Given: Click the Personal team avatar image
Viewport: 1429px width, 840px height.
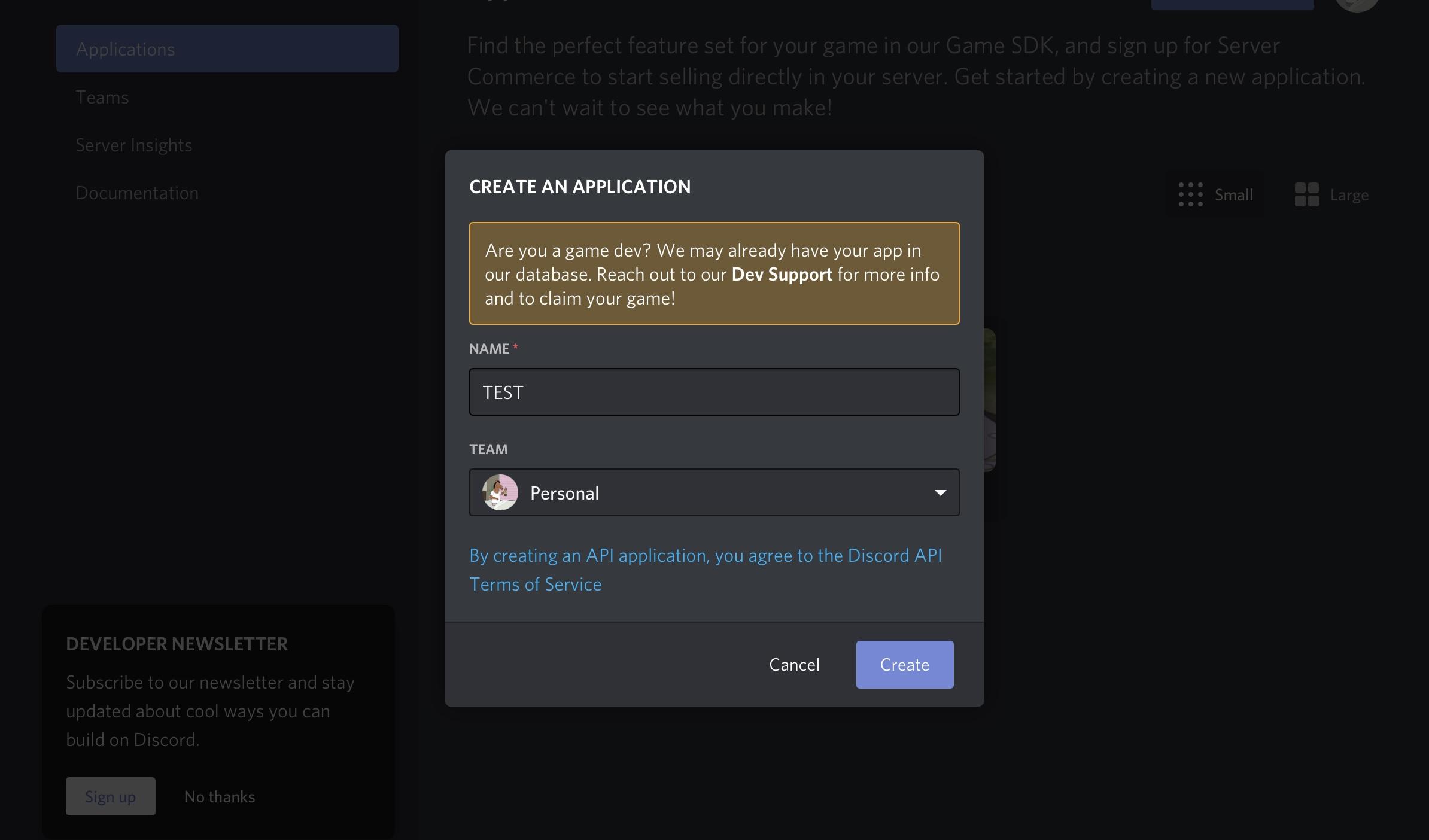Looking at the screenshot, I should 500,492.
